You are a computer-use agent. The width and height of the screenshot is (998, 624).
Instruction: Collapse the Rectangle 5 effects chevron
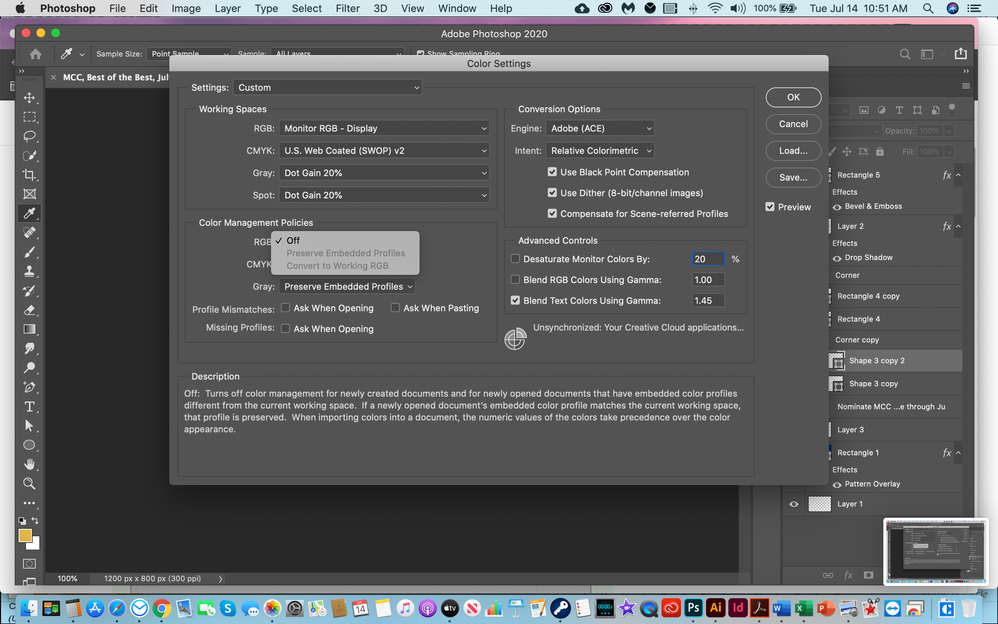(x=956, y=173)
